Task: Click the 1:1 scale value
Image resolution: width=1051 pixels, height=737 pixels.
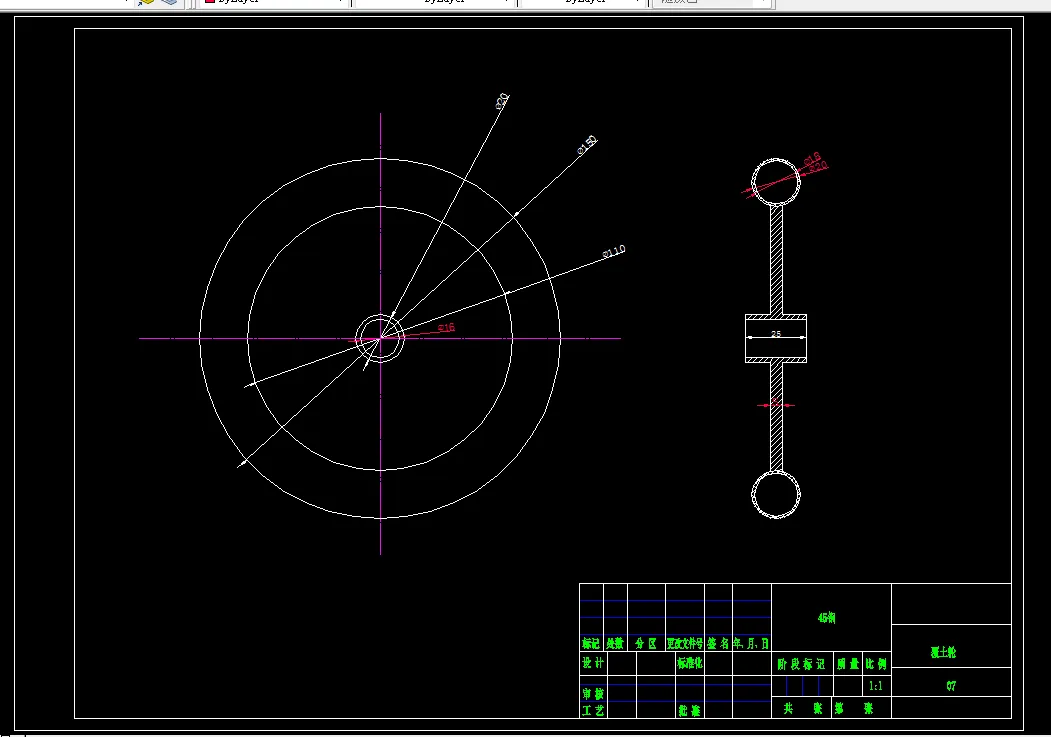Action: 875,685
